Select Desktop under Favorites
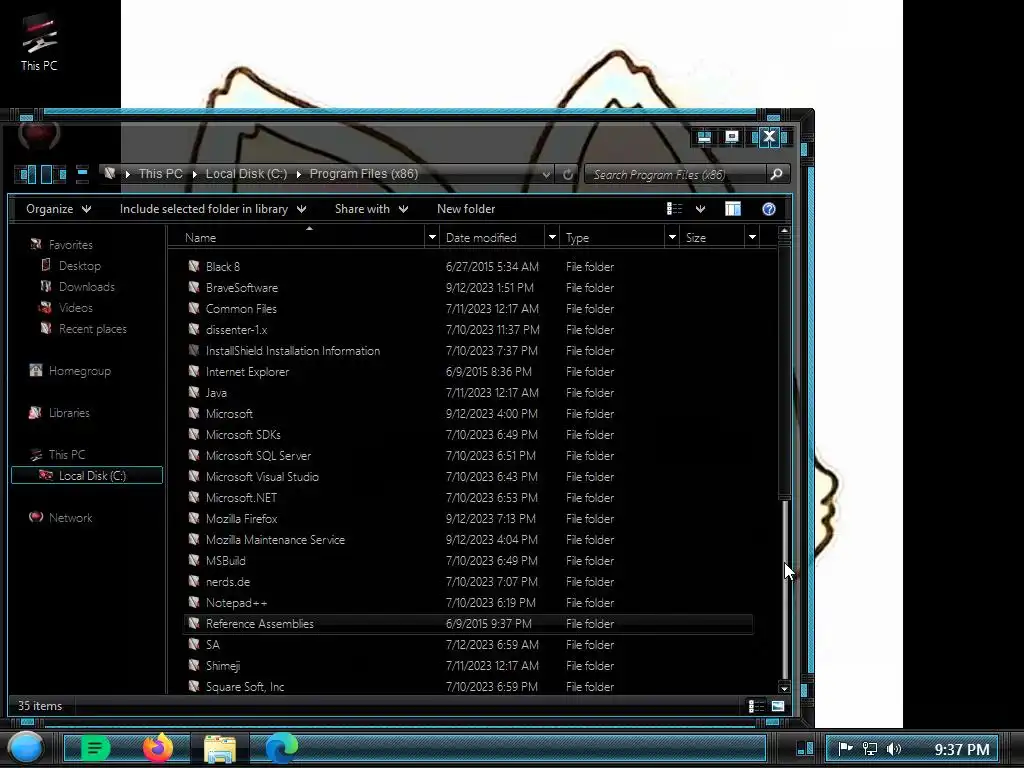This screenshot has height=768, width=1024. click(x=80, y=266)
